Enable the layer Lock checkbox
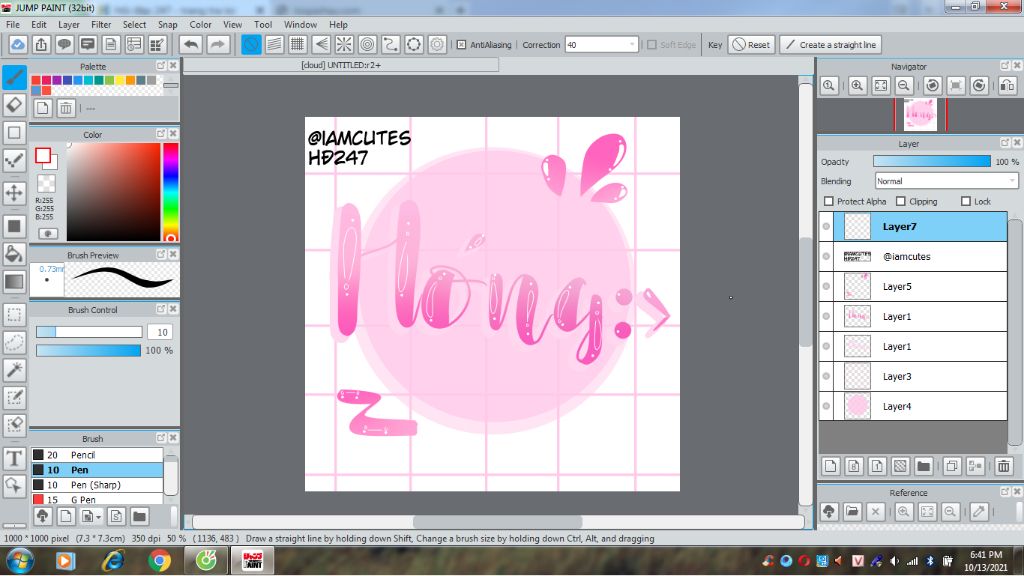Viewport: 1024px width, 576px height. tap(966, 201)
